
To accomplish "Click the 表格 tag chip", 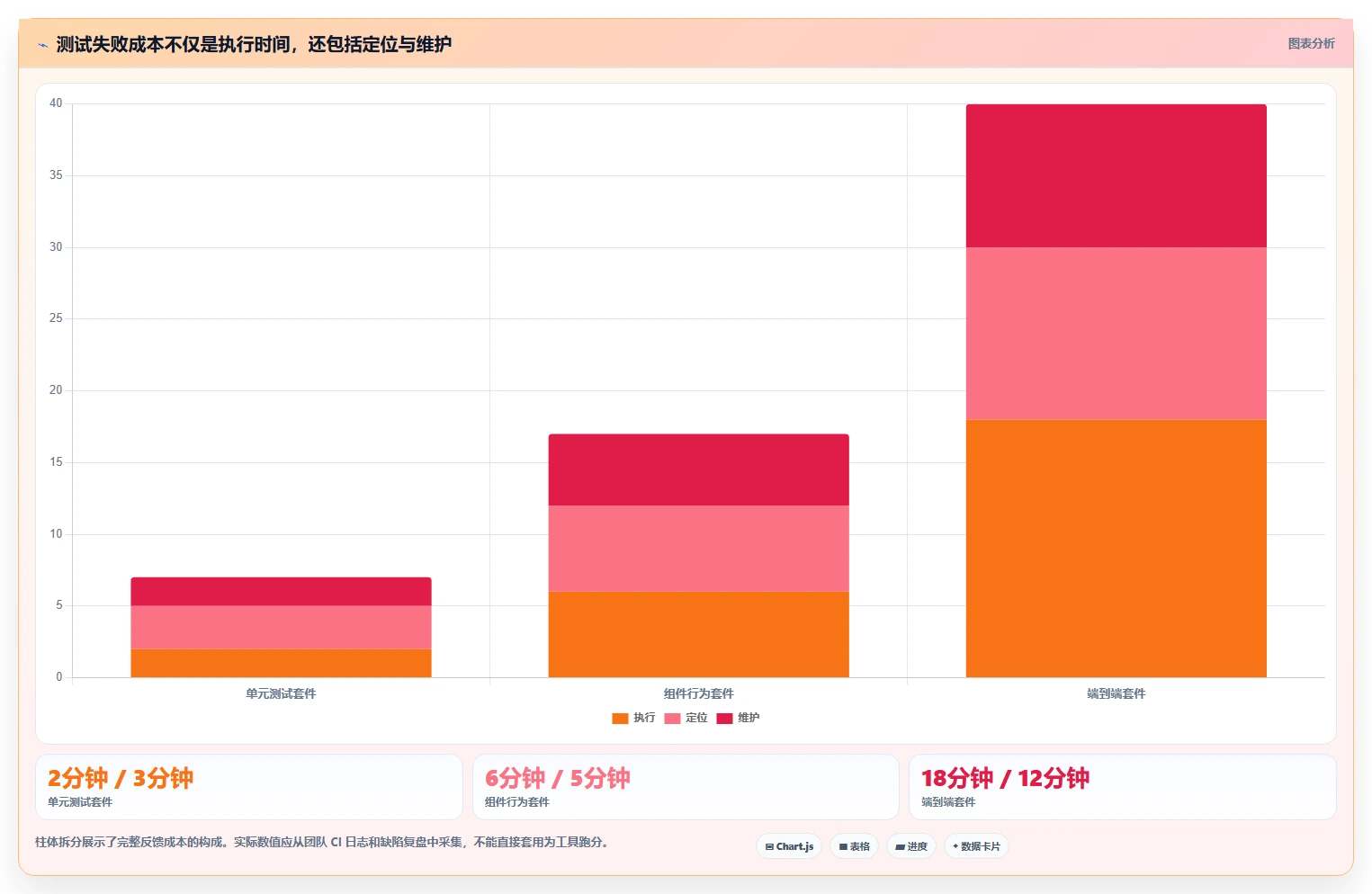I will pos(854,846).
